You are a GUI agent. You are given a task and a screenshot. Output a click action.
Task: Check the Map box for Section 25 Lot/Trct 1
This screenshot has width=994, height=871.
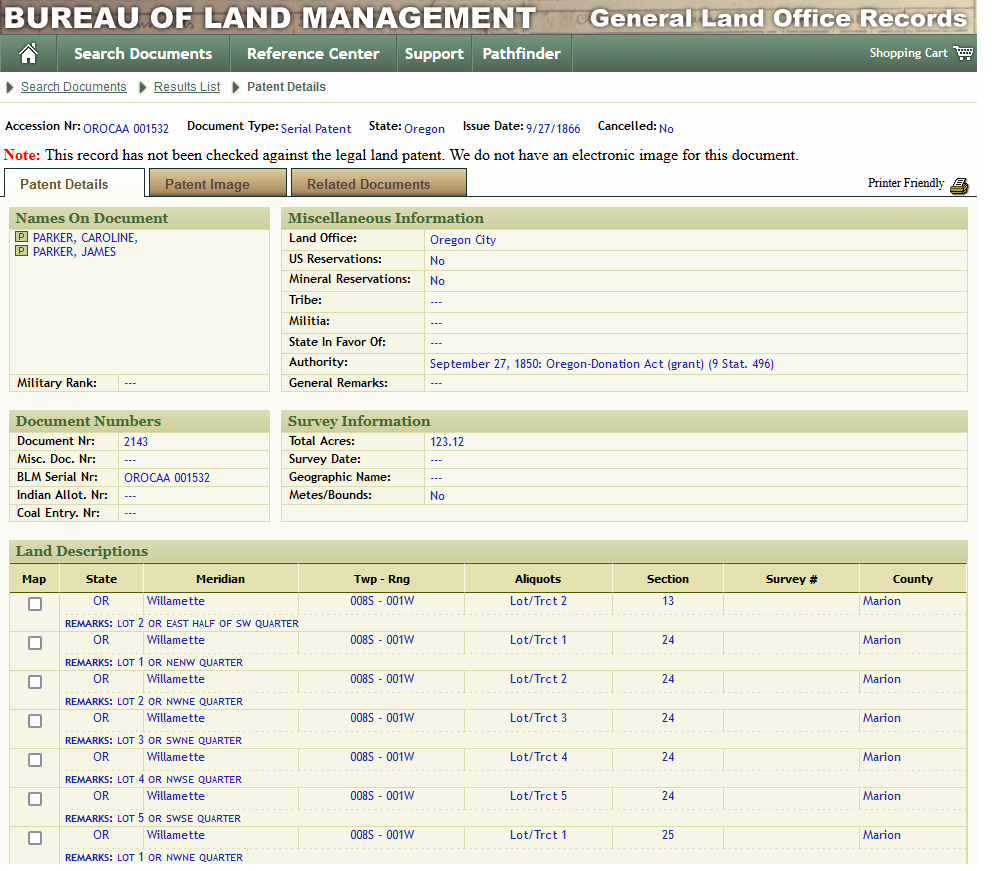click(35, 838)
